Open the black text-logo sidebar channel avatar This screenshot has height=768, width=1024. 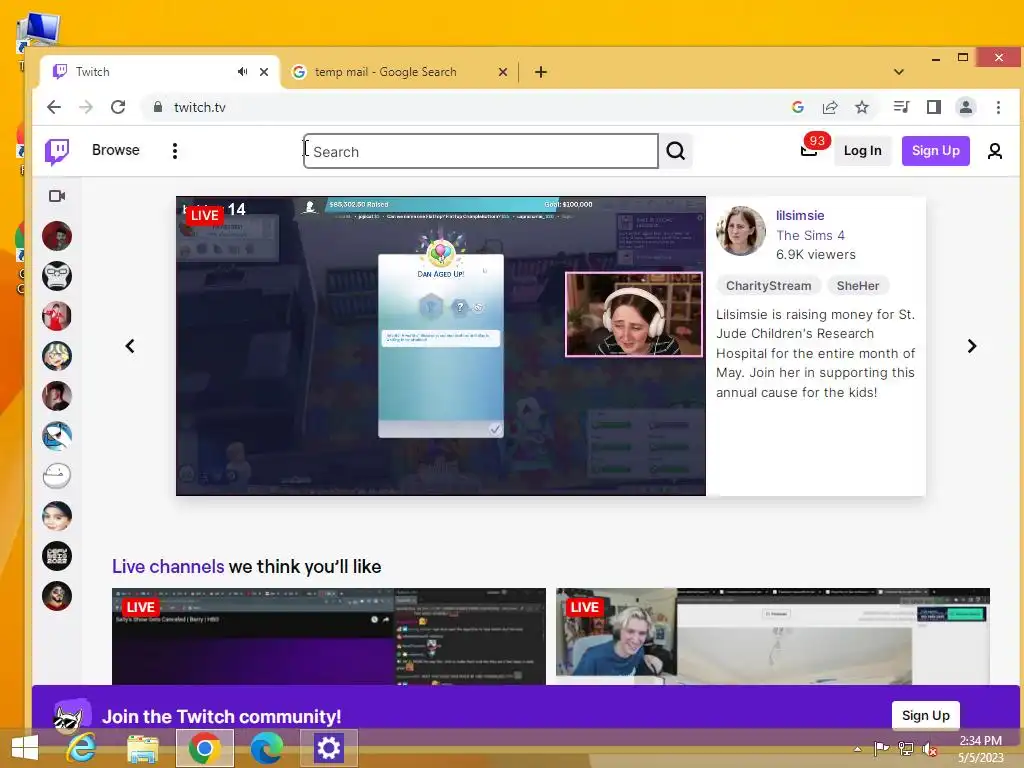pos(57,556)
